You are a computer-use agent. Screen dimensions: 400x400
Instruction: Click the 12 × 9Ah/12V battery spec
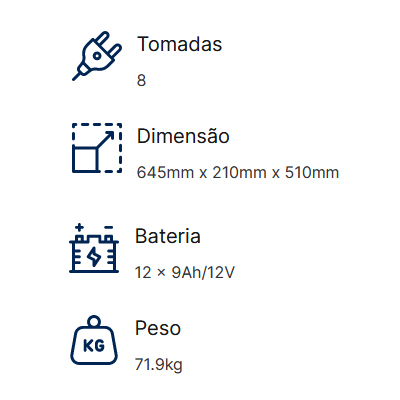tap(185, 272)
